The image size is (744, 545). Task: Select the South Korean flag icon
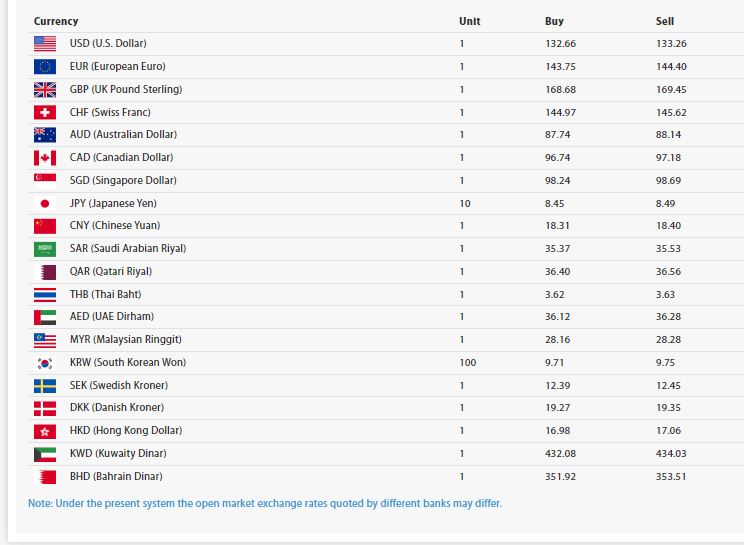[45, 363]
